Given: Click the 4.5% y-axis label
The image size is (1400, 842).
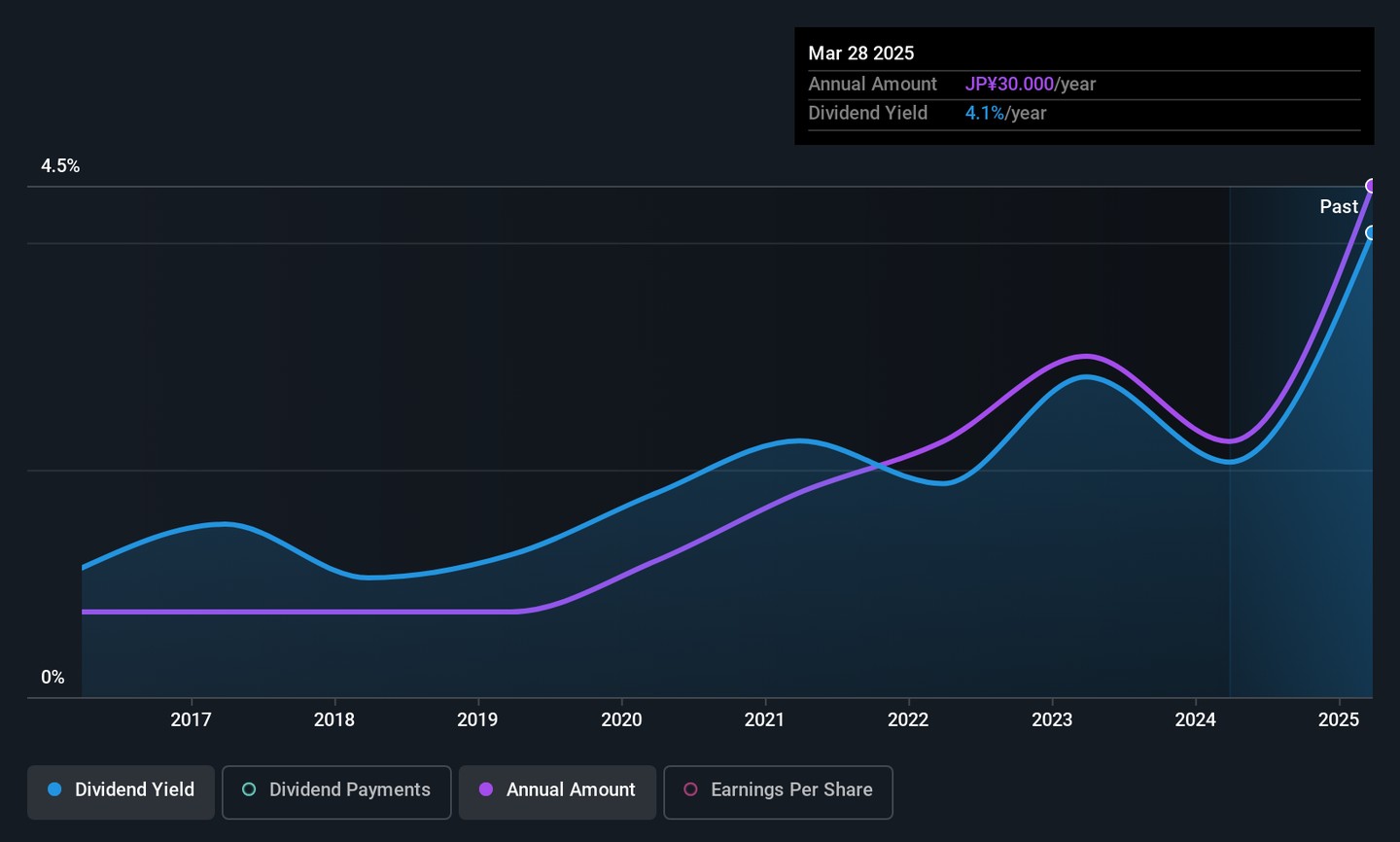Looking at the screenshot, I should 60,166.
